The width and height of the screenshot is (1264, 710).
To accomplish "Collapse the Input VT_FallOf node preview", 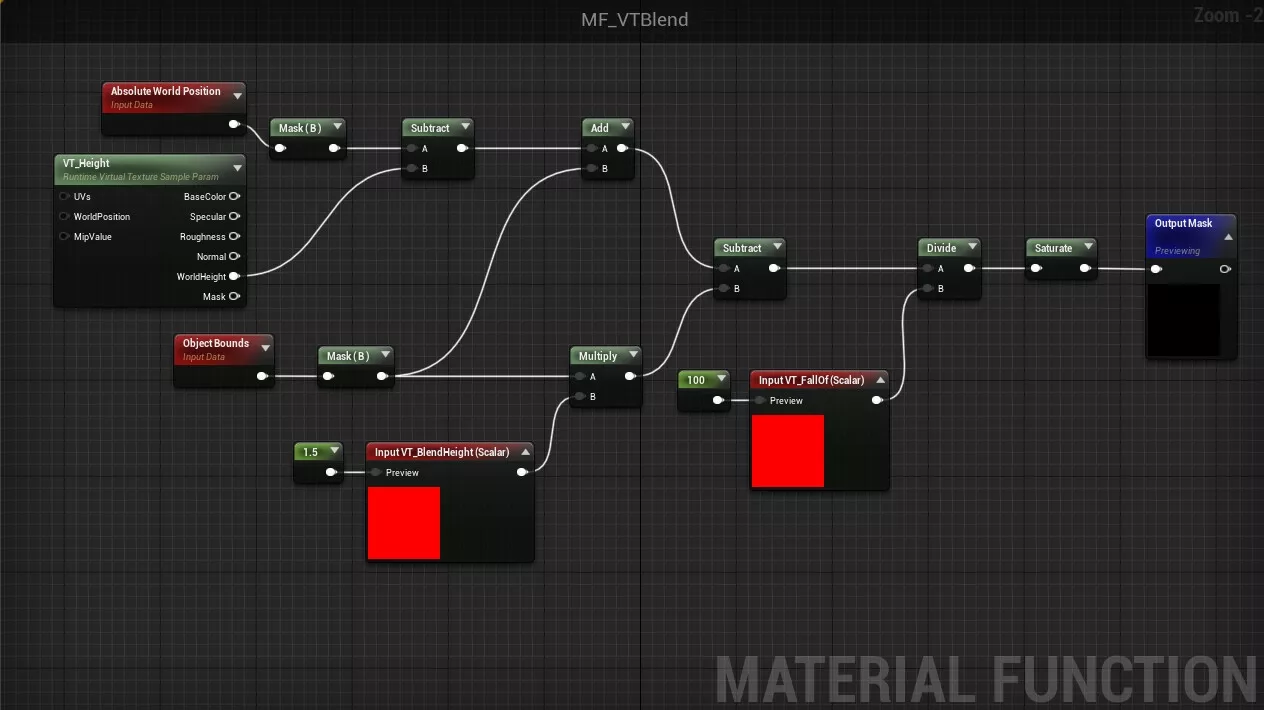I will pos(879,380).
